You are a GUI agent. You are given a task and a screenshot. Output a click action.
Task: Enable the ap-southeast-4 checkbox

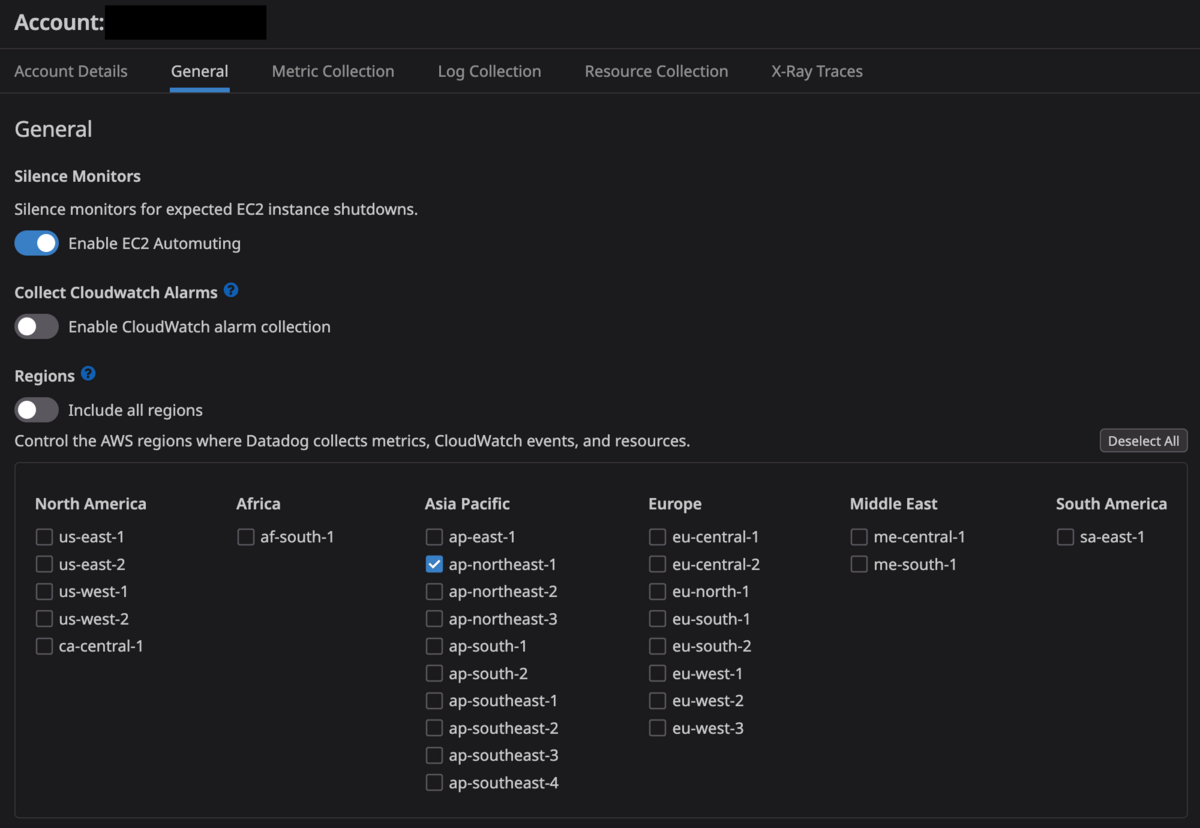coord(434,783)
